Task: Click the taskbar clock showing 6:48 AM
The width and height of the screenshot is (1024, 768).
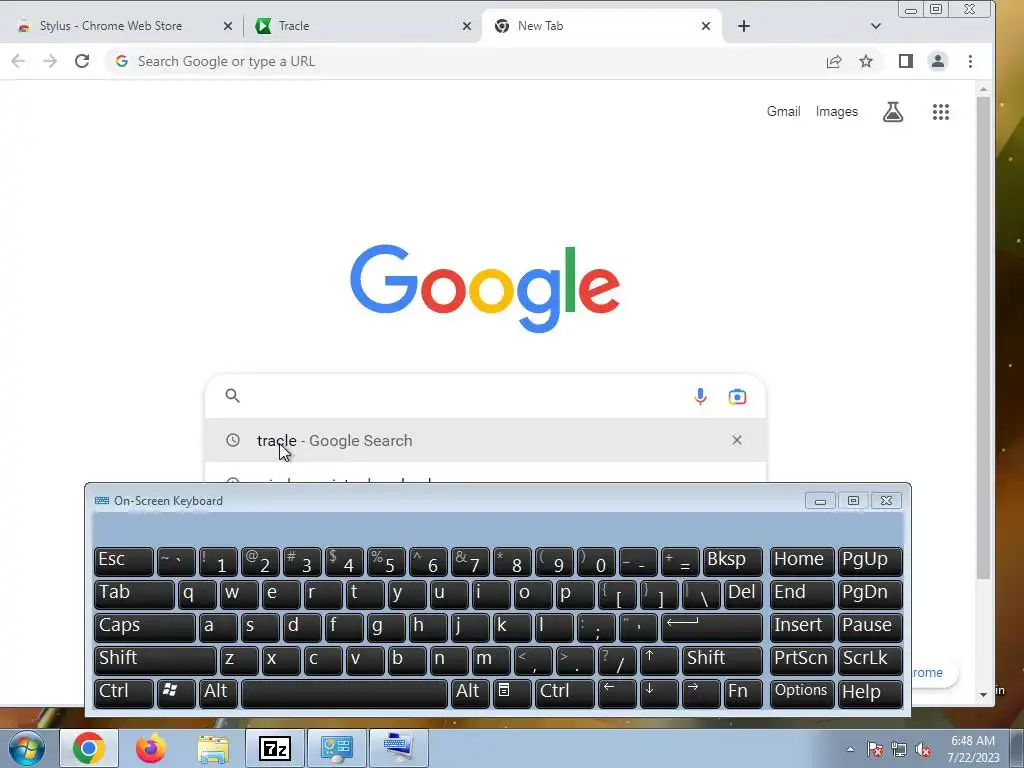Action: tap(973, 749)
